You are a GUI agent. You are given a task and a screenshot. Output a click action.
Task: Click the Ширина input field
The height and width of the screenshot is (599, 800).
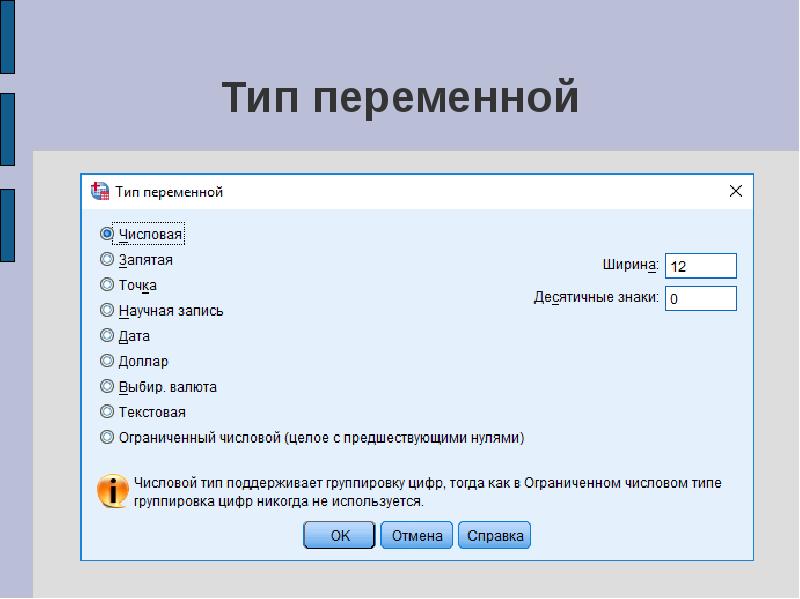click(700, 266)
